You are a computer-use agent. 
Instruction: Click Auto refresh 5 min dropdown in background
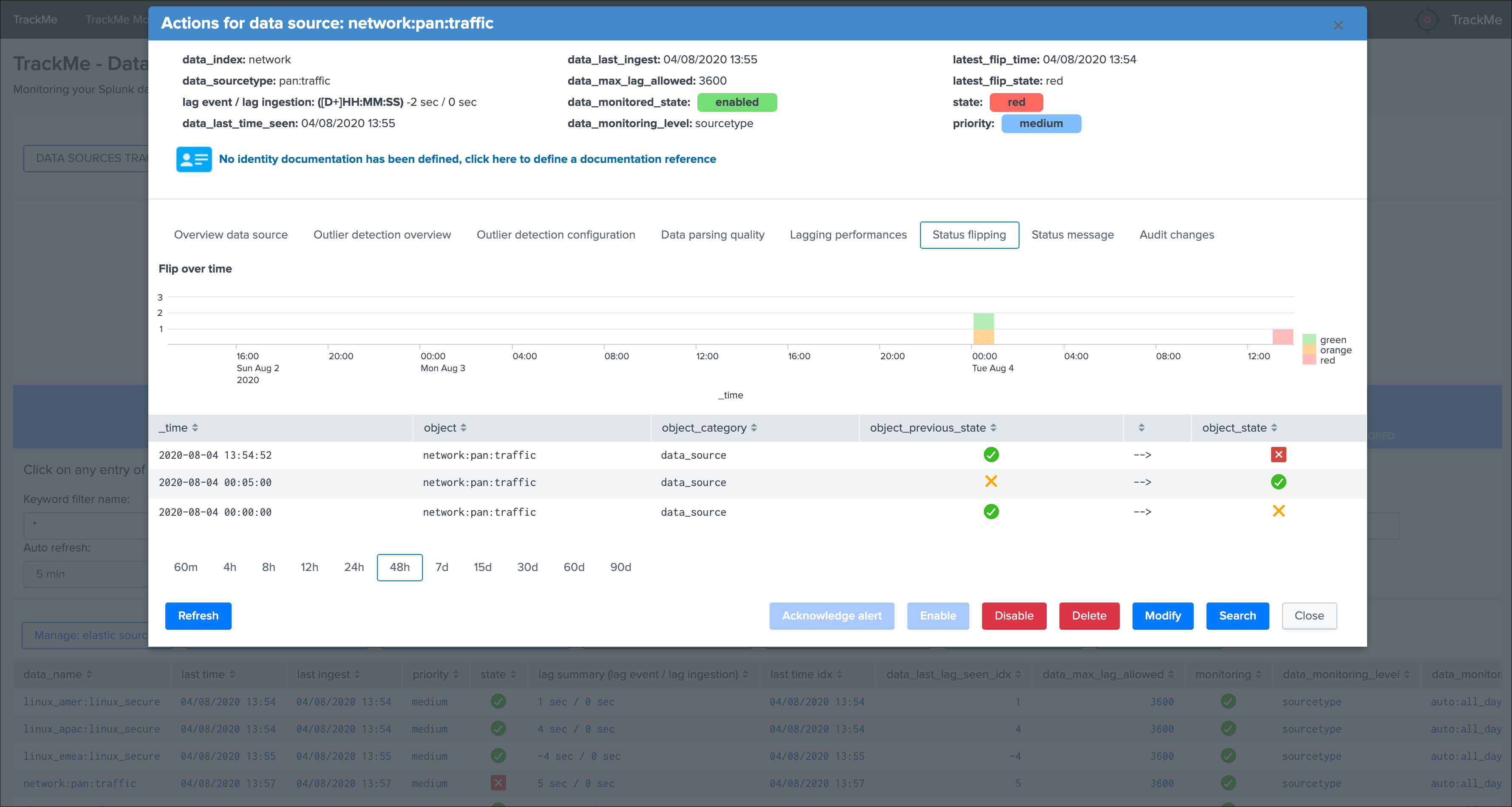coord(86,574)
